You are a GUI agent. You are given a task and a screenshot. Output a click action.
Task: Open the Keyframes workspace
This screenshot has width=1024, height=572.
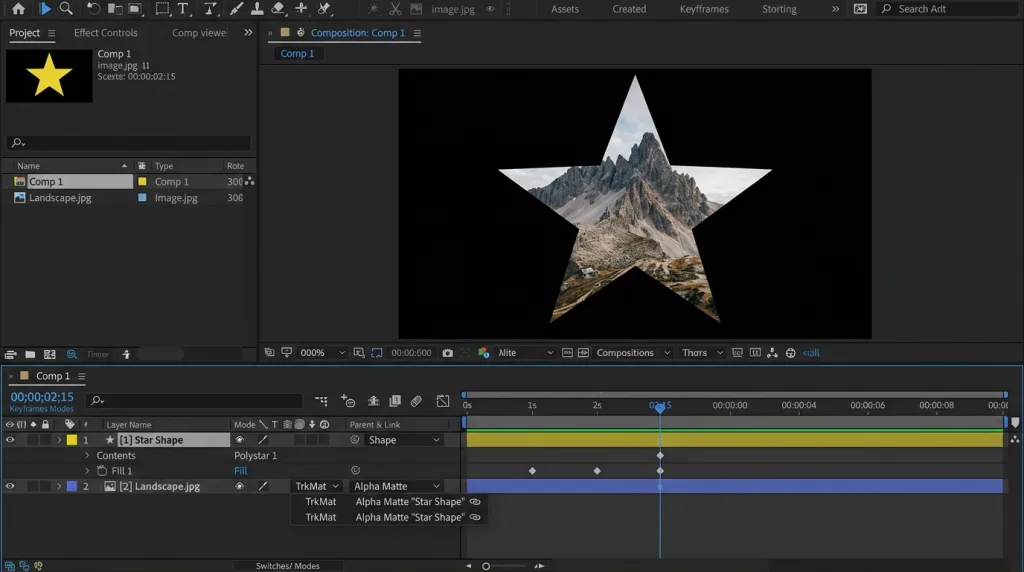click(704, 9)
